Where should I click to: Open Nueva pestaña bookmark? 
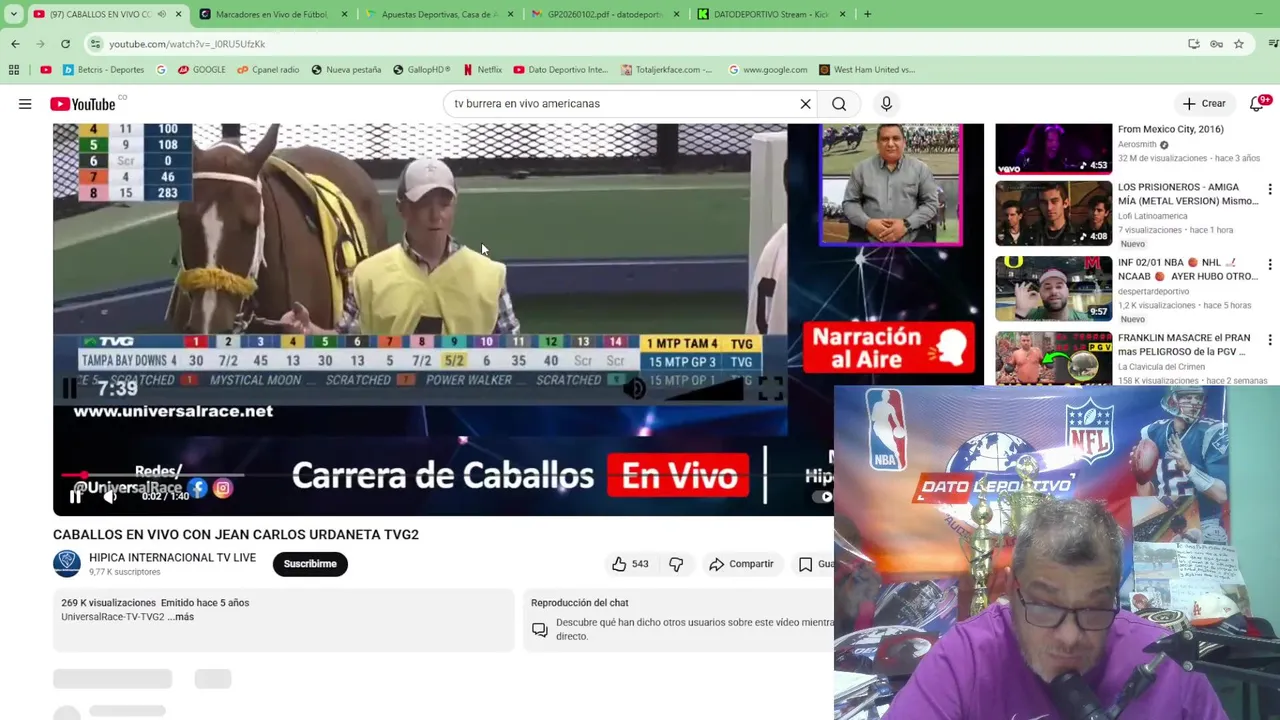pos(346,70)
